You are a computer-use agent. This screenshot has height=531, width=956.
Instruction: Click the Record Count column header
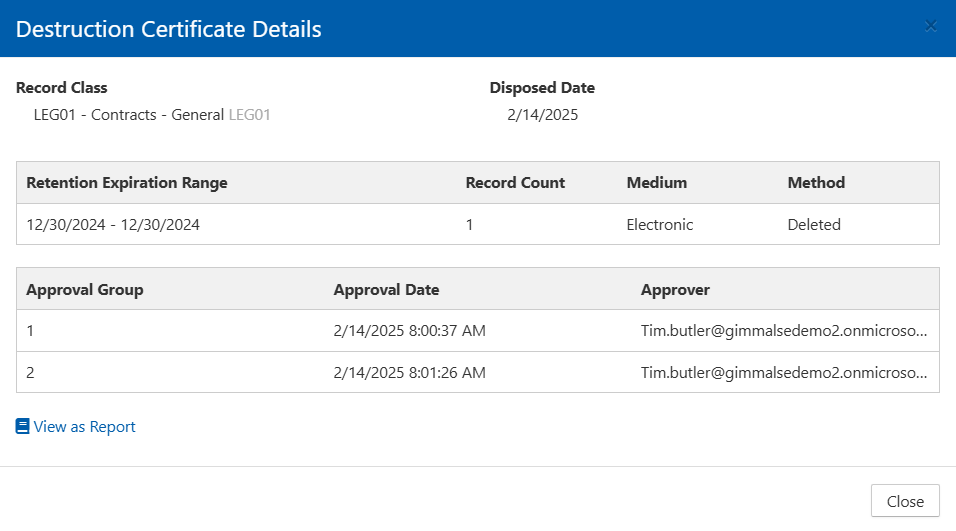tap(515, 183)
